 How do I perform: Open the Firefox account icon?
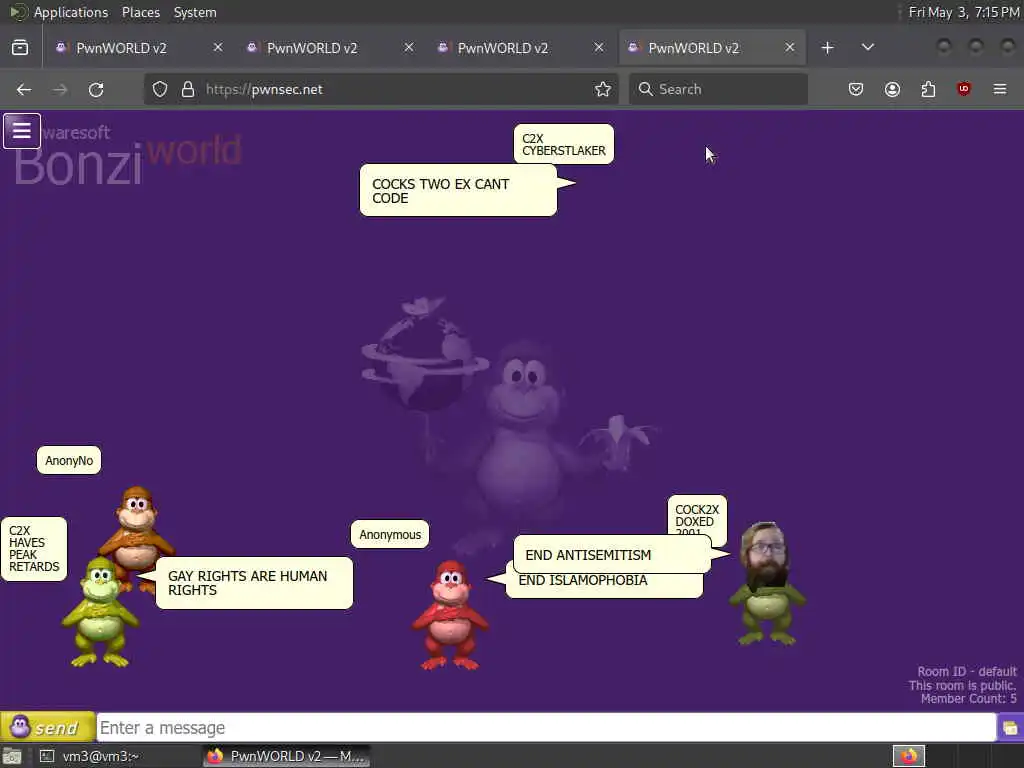[x=892, y=89]
